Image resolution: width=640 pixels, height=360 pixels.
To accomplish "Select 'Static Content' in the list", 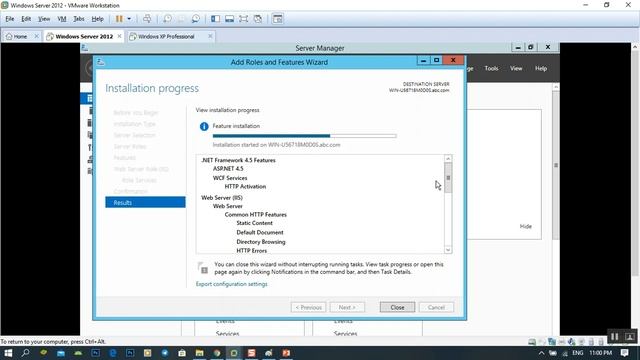I will point(254,223).
